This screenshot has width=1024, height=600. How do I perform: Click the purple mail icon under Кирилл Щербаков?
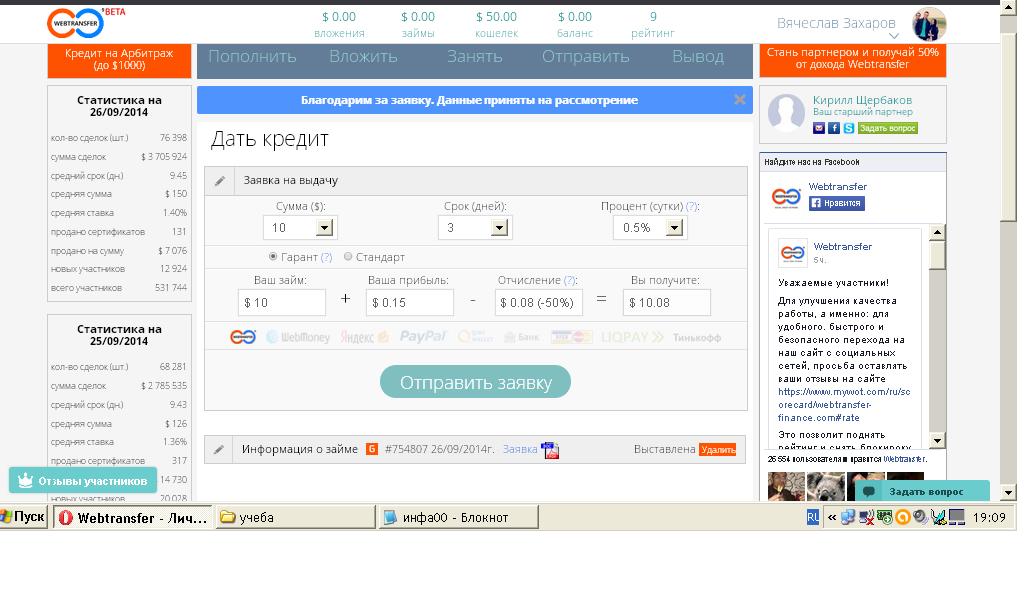coord(818,128)
